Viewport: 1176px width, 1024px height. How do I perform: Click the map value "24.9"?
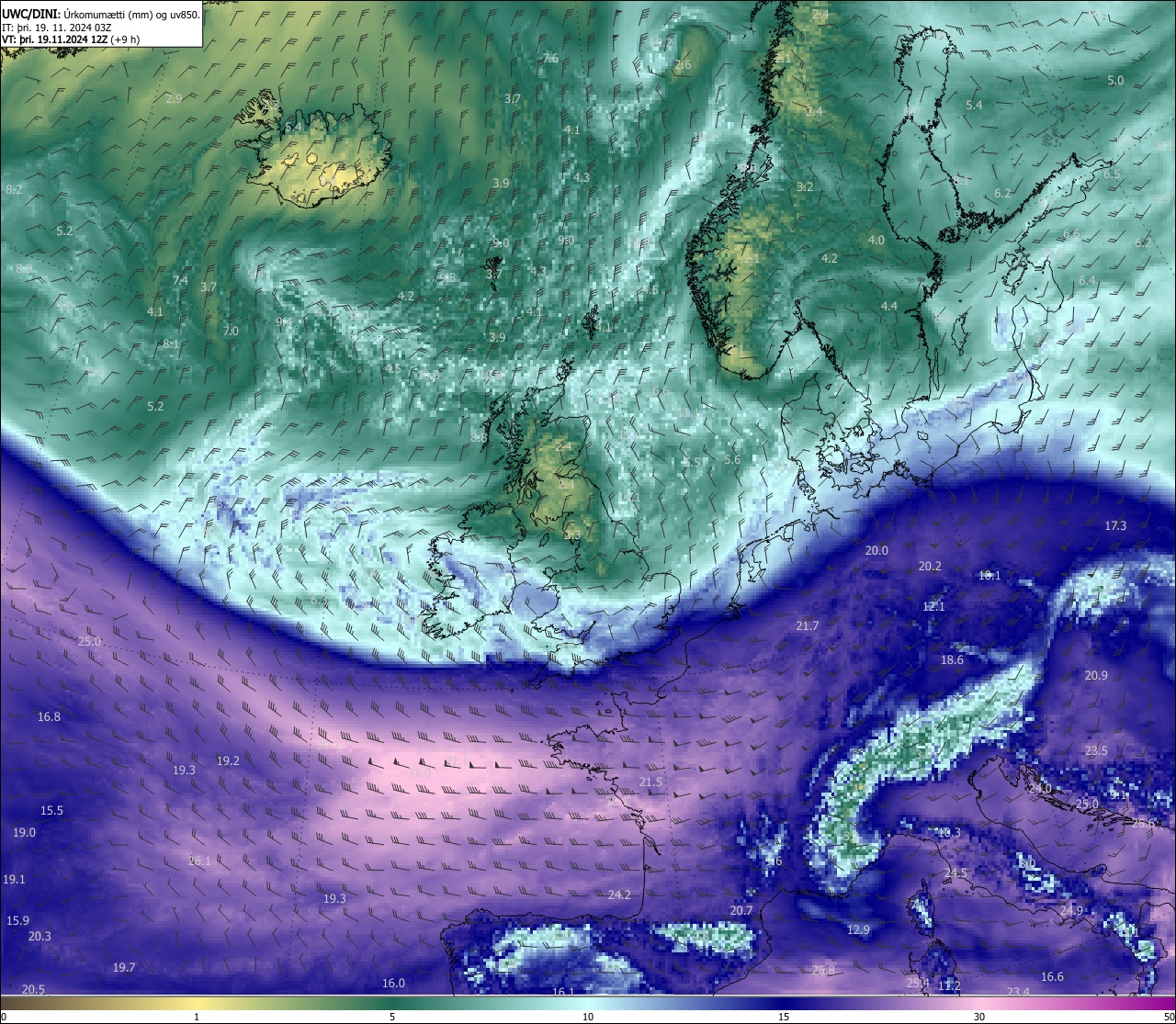pyautogui.click(x=1071, y=910)
